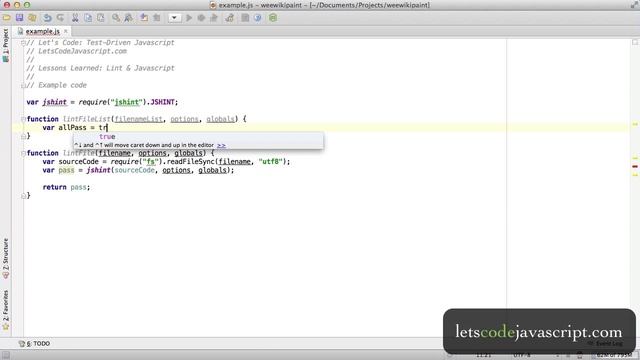This screenshot has width=640, height=360.
Task: Click the Open folder toolbar icon
Action: click(7, 18)
